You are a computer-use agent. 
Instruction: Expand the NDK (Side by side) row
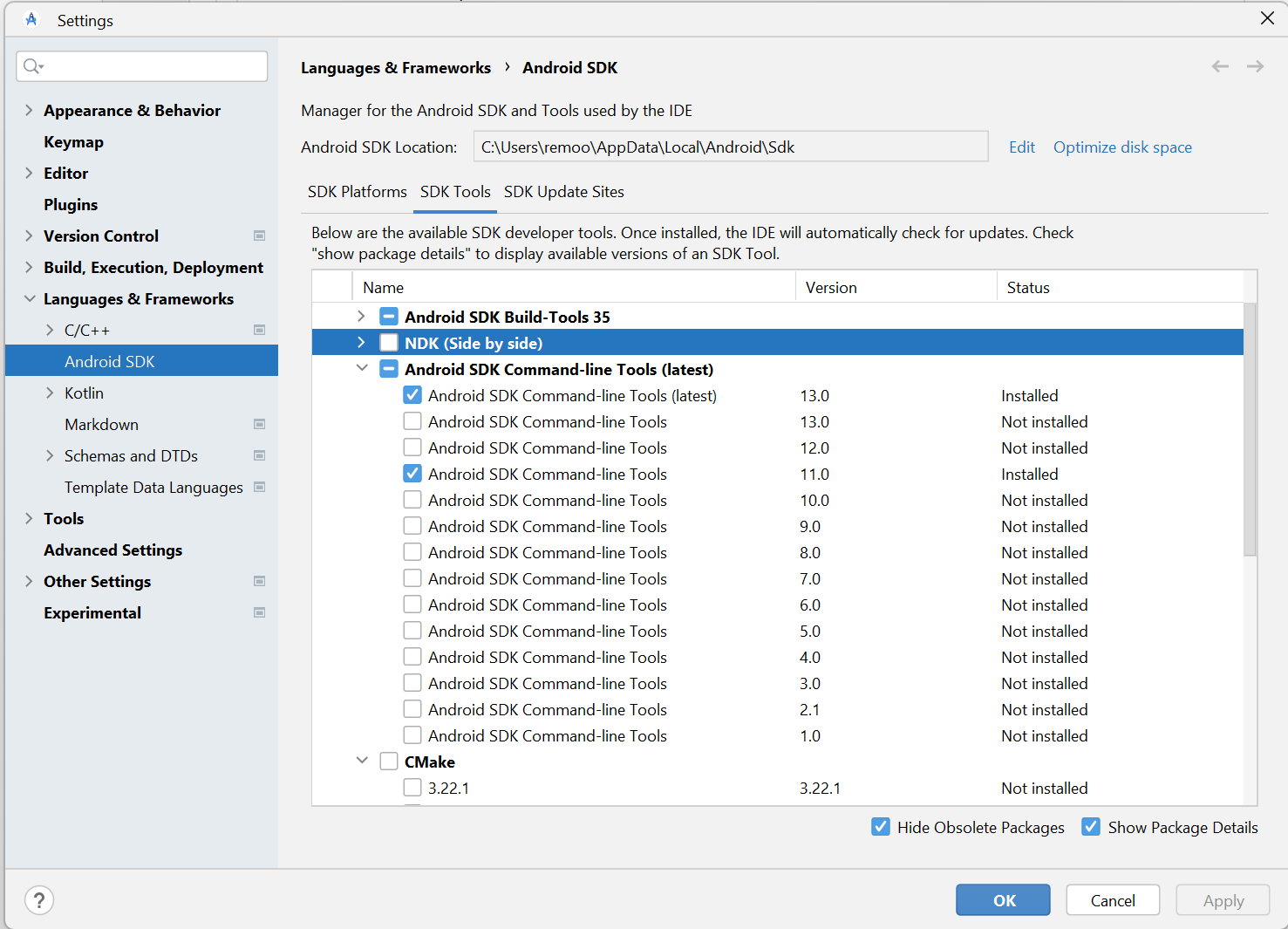(x=361, y=343)
